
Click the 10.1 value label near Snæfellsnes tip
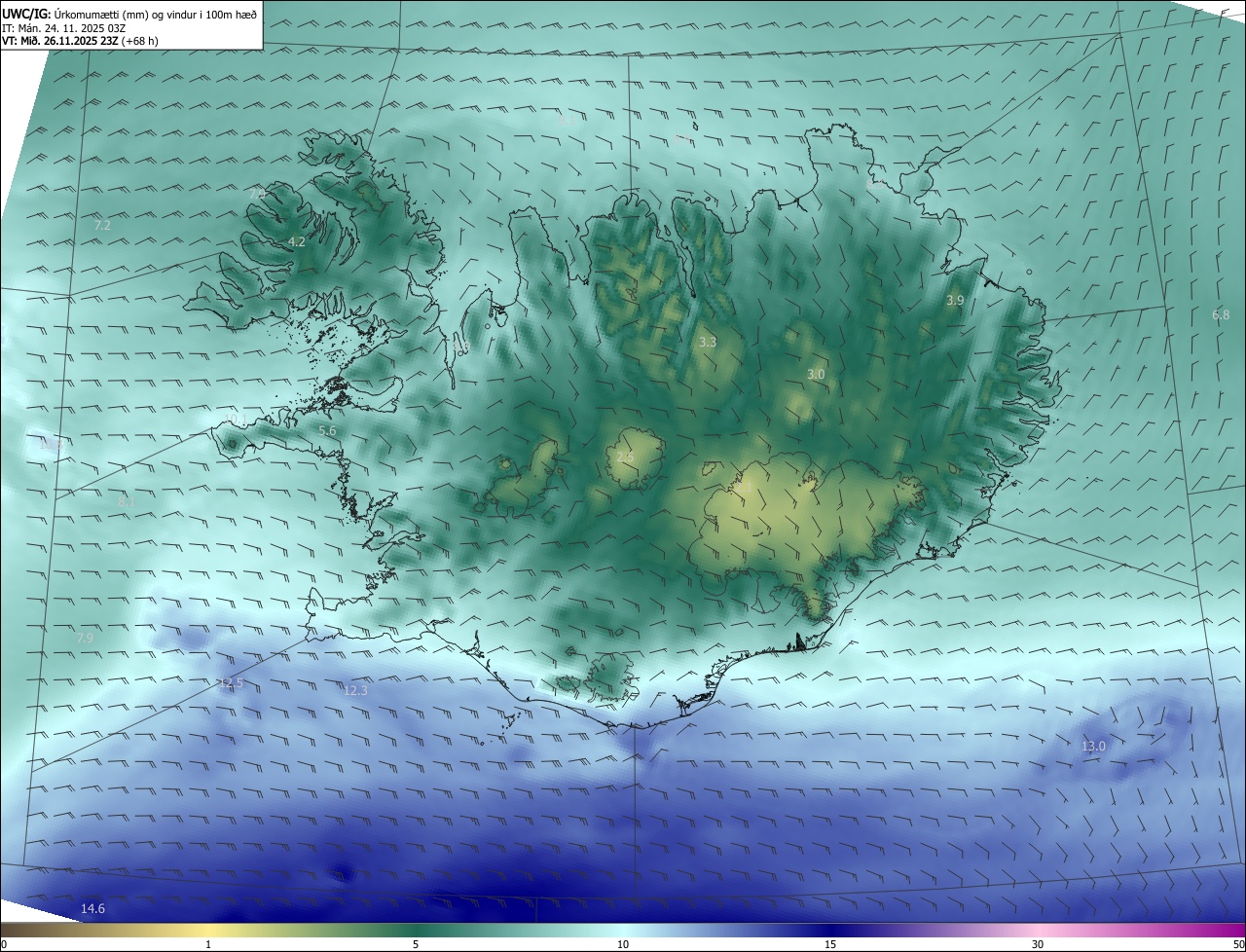click(x=235, y=419)
